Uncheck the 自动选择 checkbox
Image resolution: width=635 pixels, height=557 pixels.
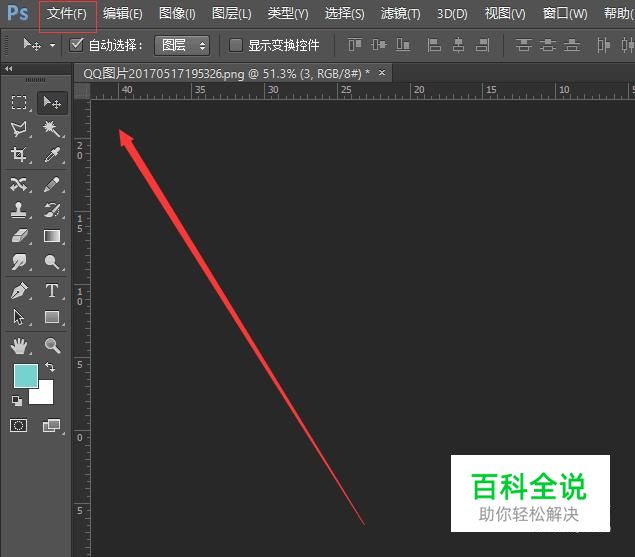(76, 45)
